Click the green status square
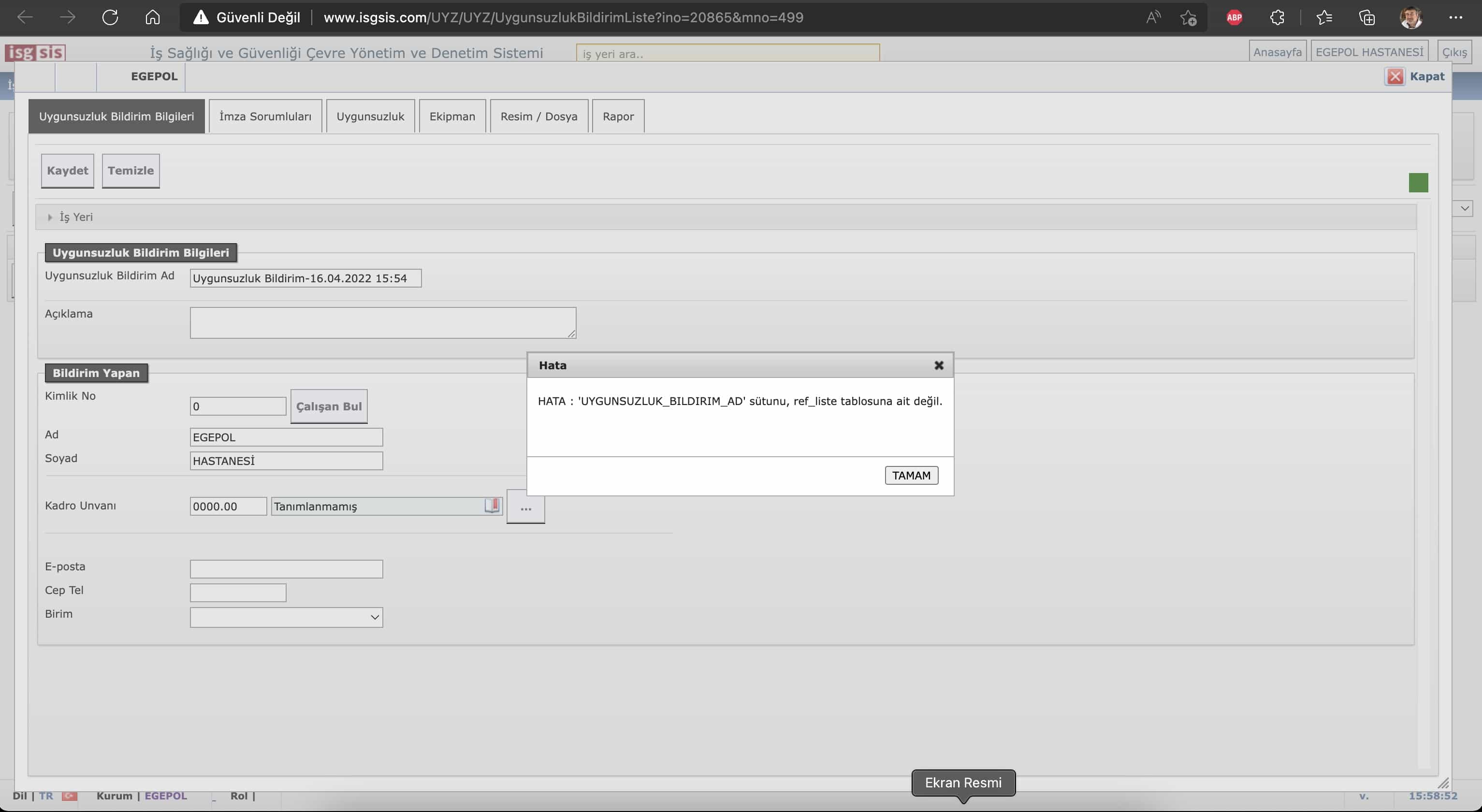 click(x=1418, y=183)
